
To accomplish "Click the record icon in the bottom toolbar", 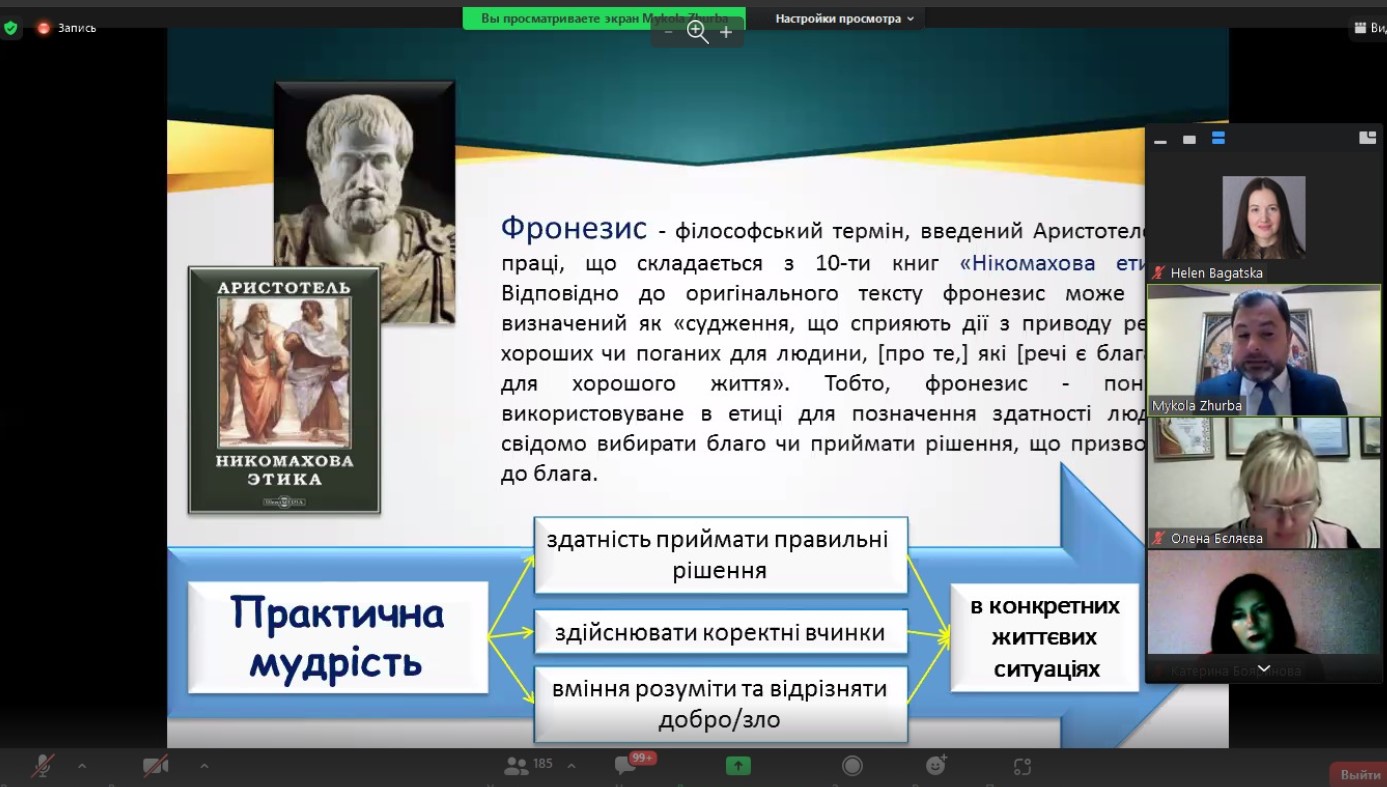I will point(852,766).
